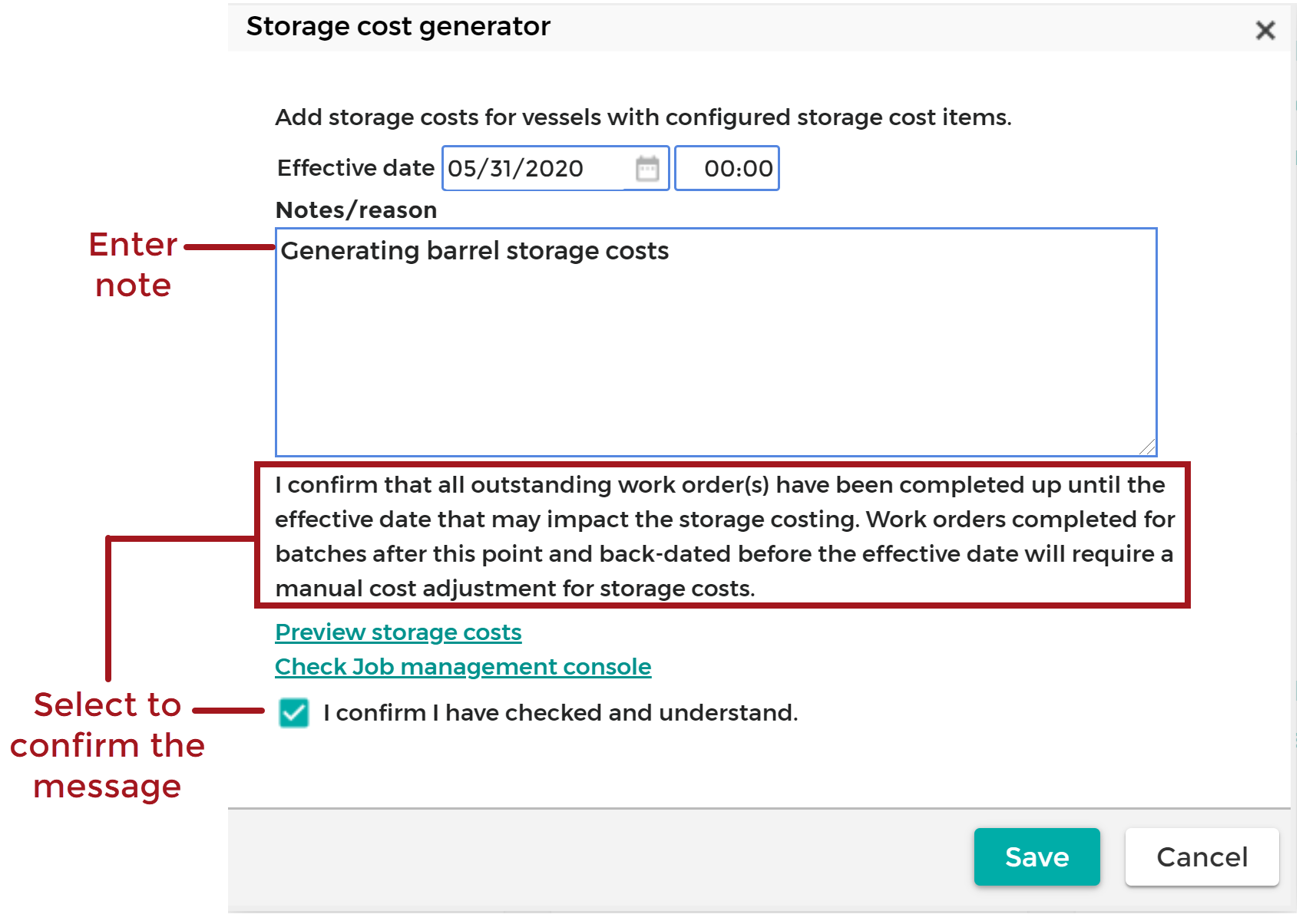Open the calendar picker for Effective date
The height and width of the screenshot is (924, 1306).
pyautogui.click(x=647, y=168)
